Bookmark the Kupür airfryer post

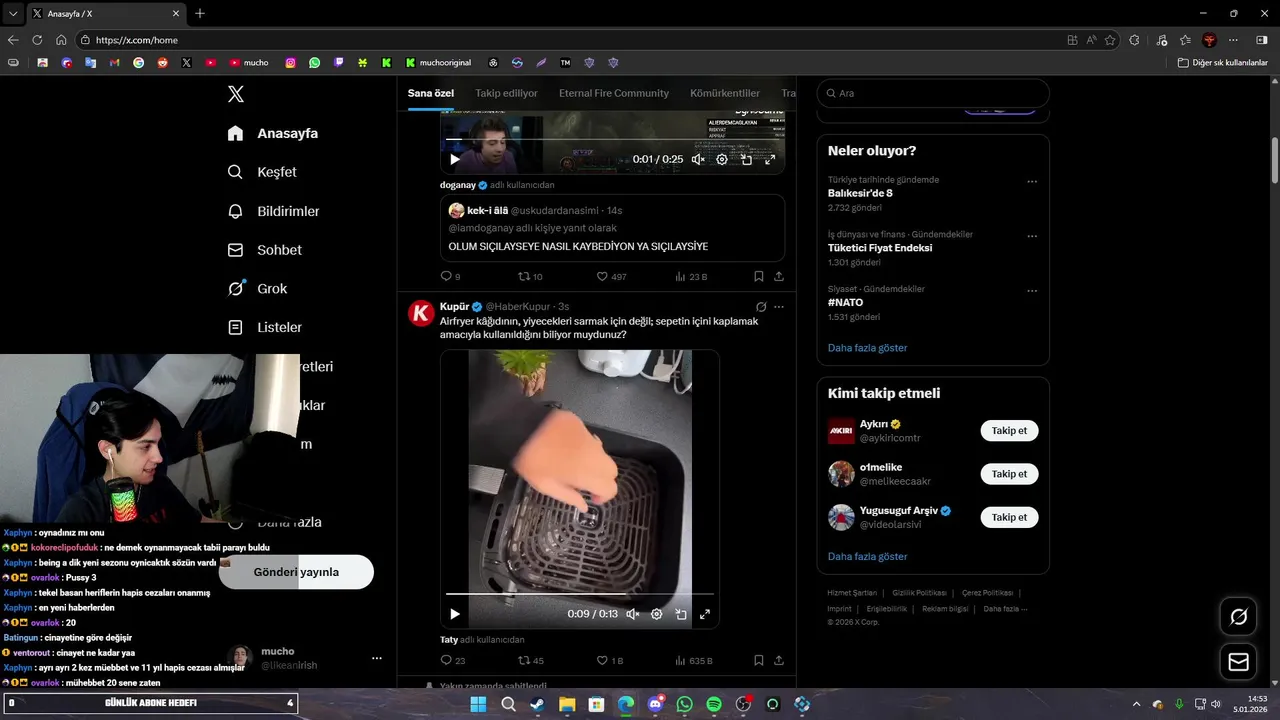[x=759, y=660]
